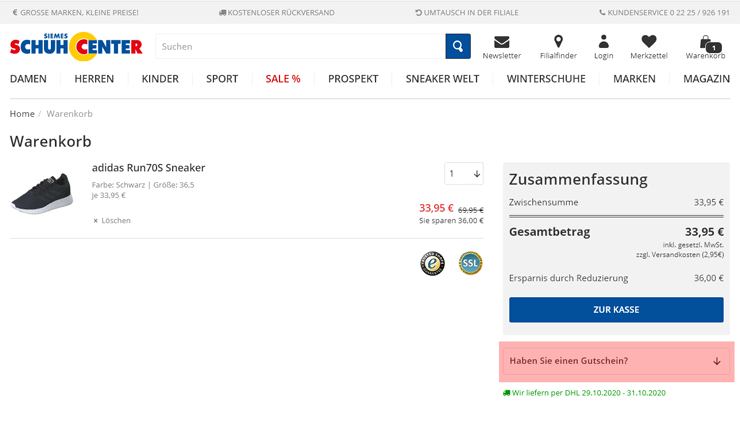Click the Wir liefern per DHL delivery note

click(x=589, y=393)
